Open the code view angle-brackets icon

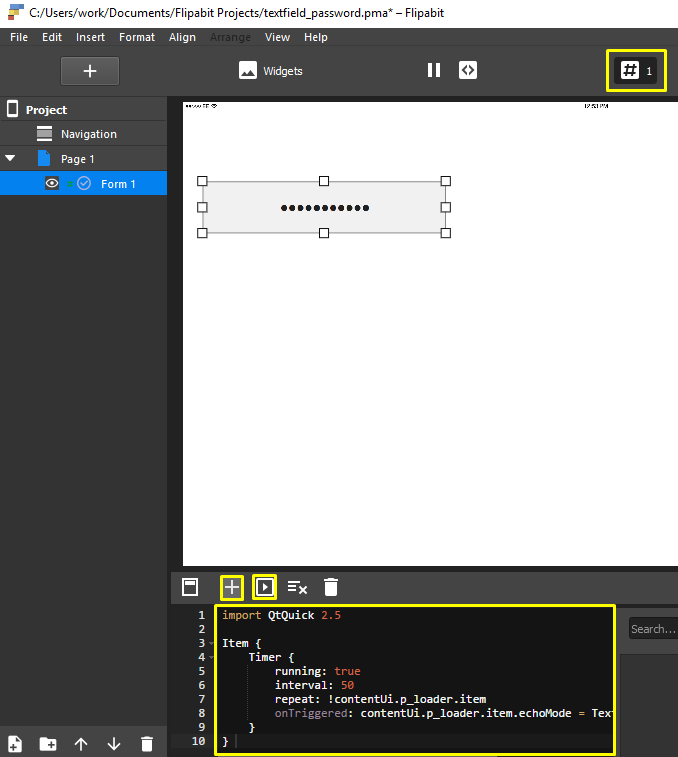click(467, 70)
